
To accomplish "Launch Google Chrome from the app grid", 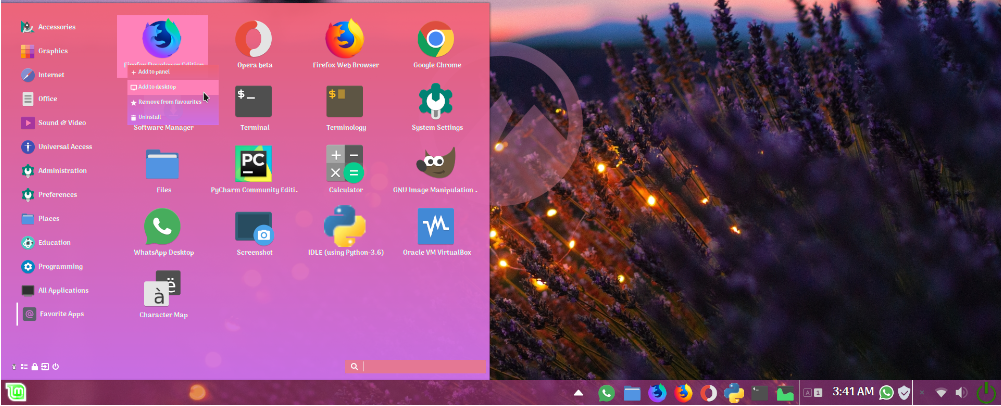I will [x=437, y=45].
